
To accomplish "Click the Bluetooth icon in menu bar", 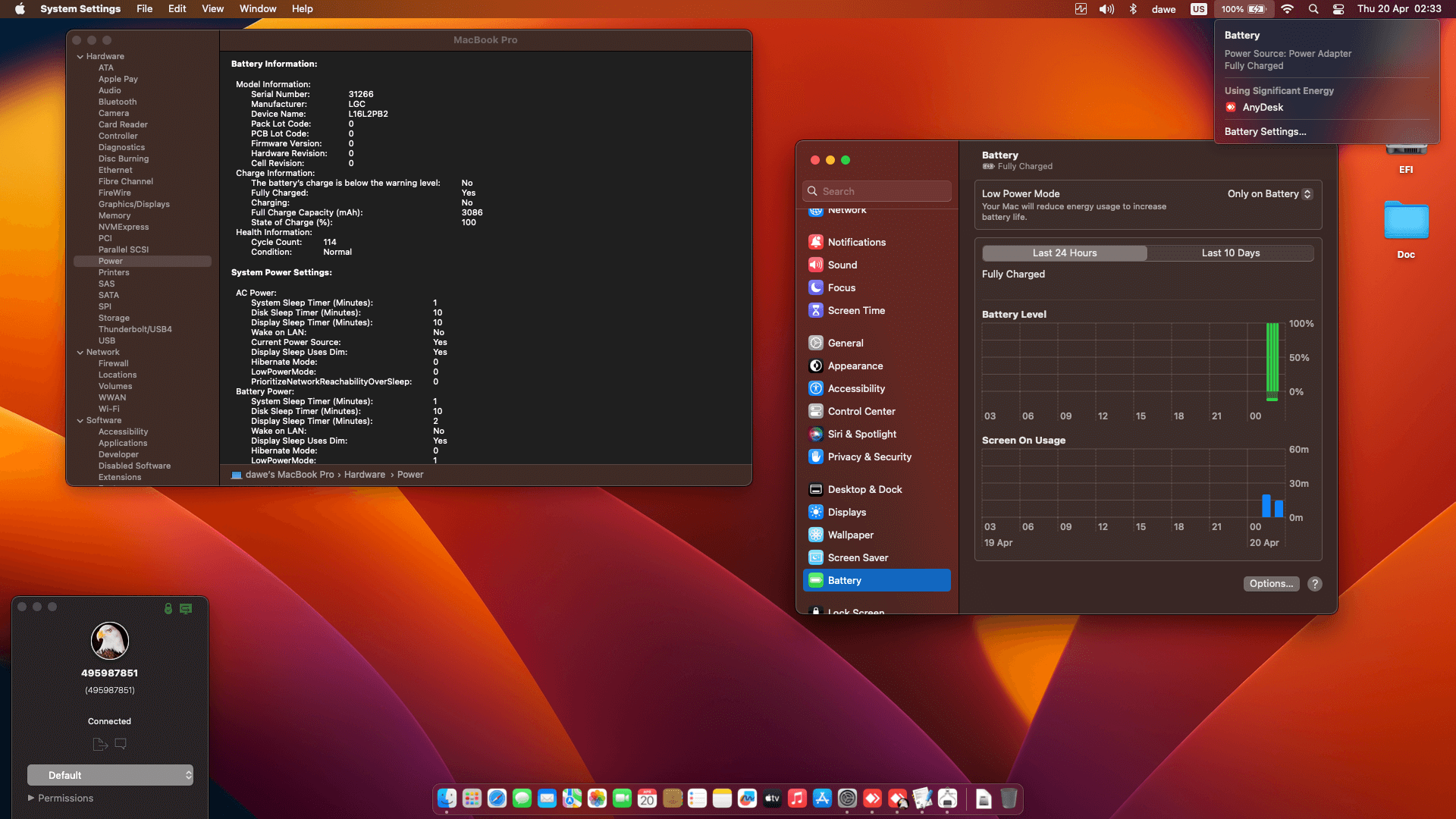I will (x=1133, y=9).
